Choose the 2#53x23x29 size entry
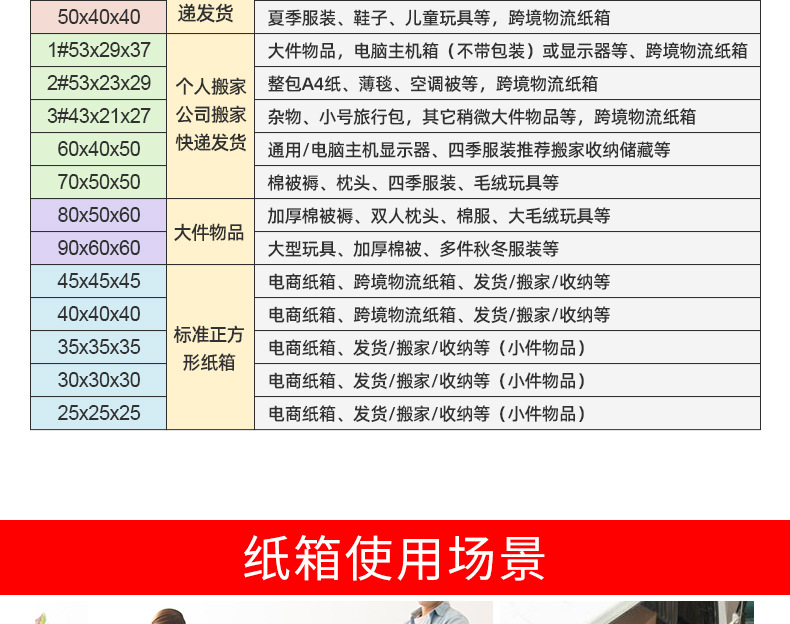 pos(99,83)
